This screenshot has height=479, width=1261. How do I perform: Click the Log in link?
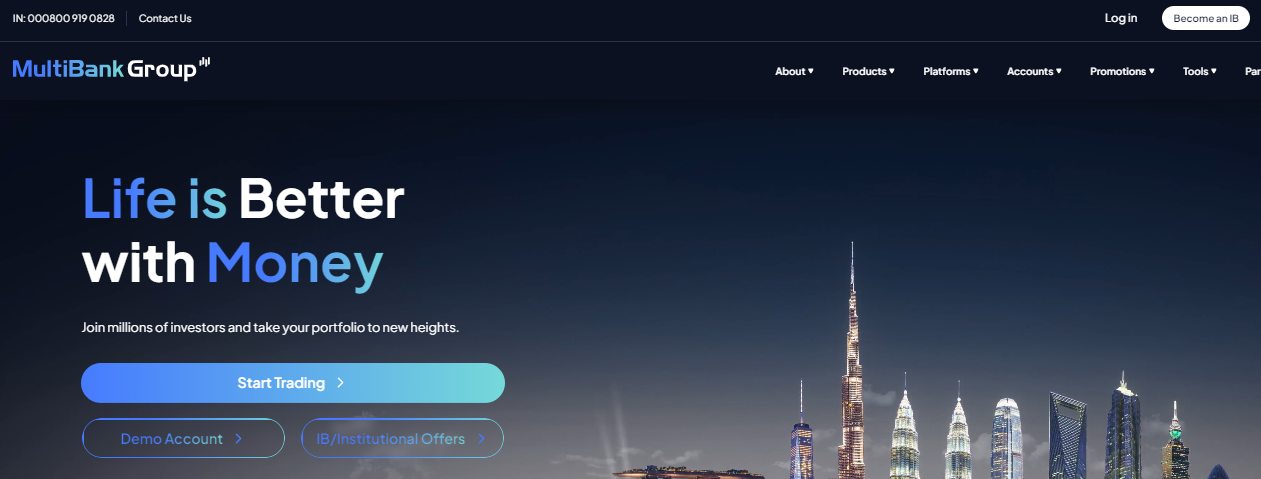(x=1120, y=18)
